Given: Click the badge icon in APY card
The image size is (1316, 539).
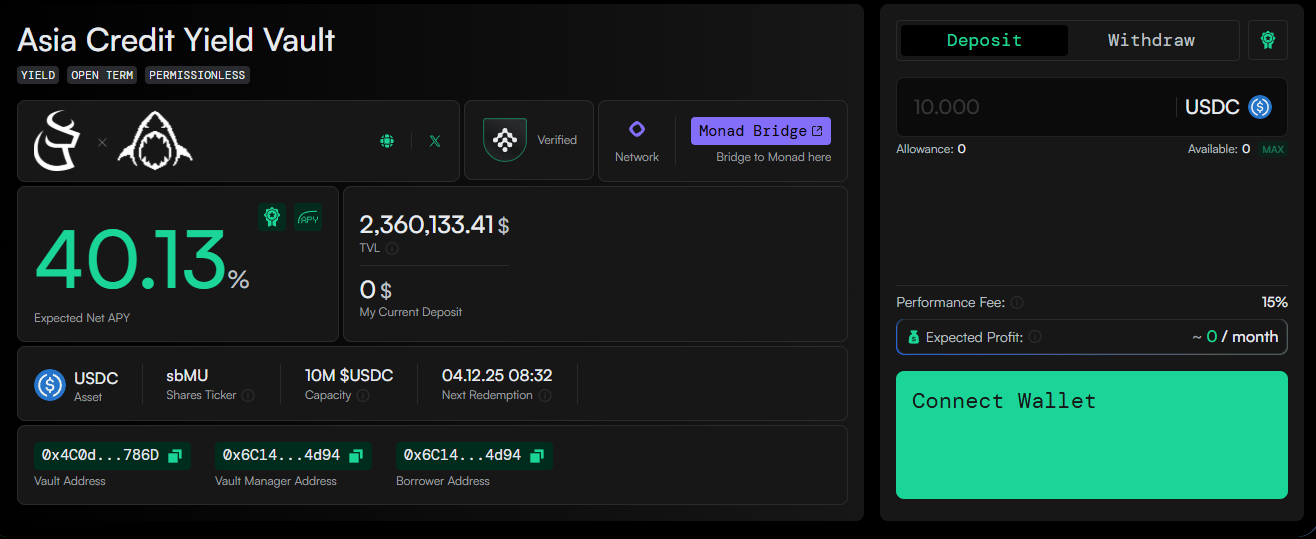Looking at the screenshot, I should [271, 217].
